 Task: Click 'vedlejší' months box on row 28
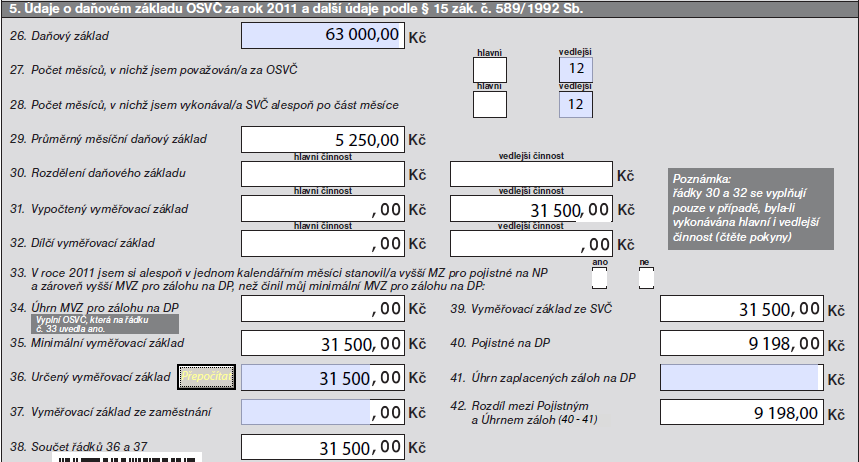click(575, 104)
